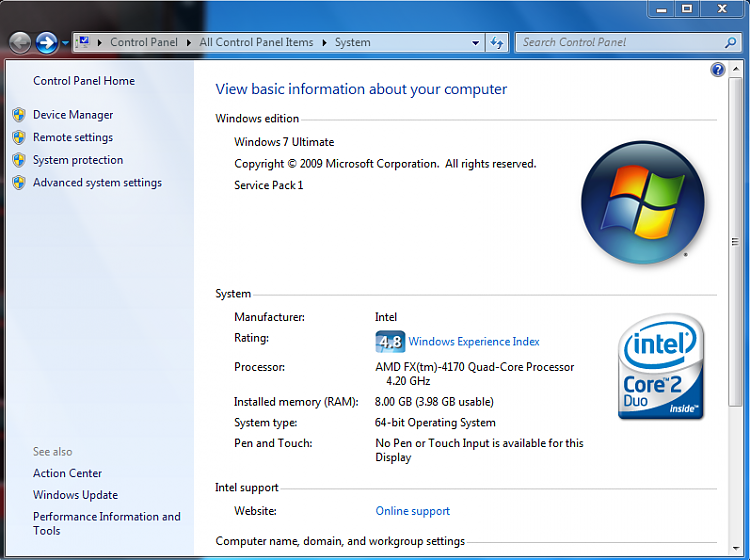Viewport: 750px width, 560px height.
Task: Click the shield icon beside Device Manager
Action: tap(19, 115)
